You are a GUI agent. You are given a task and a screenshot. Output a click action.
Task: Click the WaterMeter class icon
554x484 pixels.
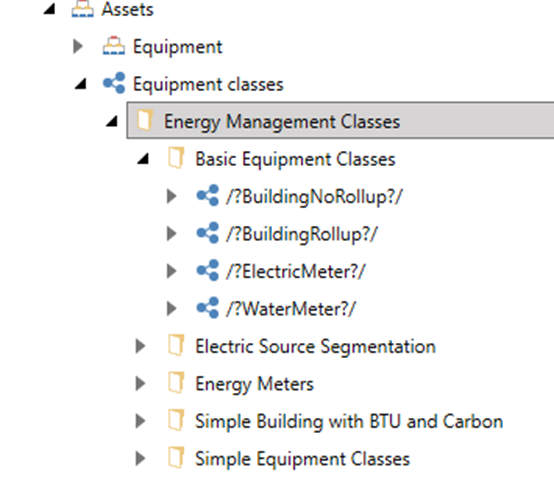[x=207, y=308]
